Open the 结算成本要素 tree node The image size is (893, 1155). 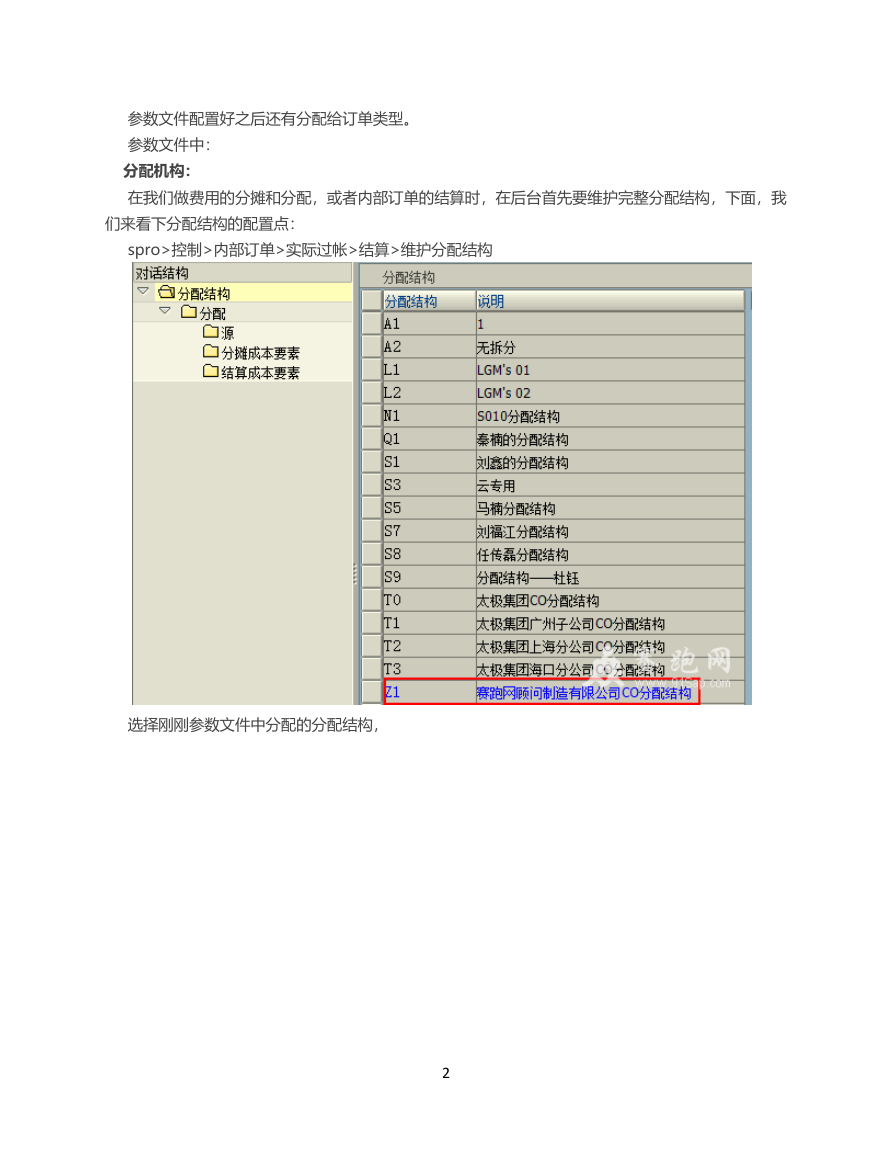261,373
